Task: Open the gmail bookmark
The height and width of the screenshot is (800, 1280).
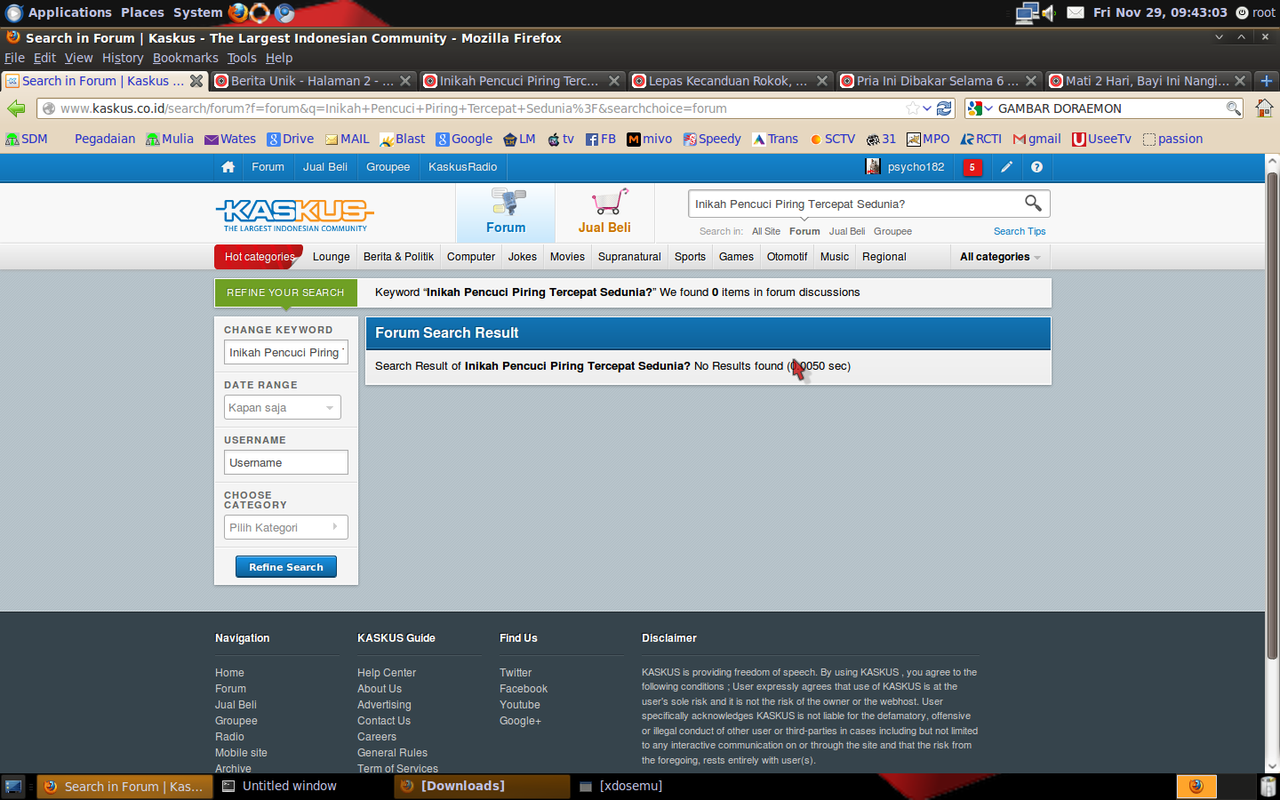Action: coord(1037,139)
